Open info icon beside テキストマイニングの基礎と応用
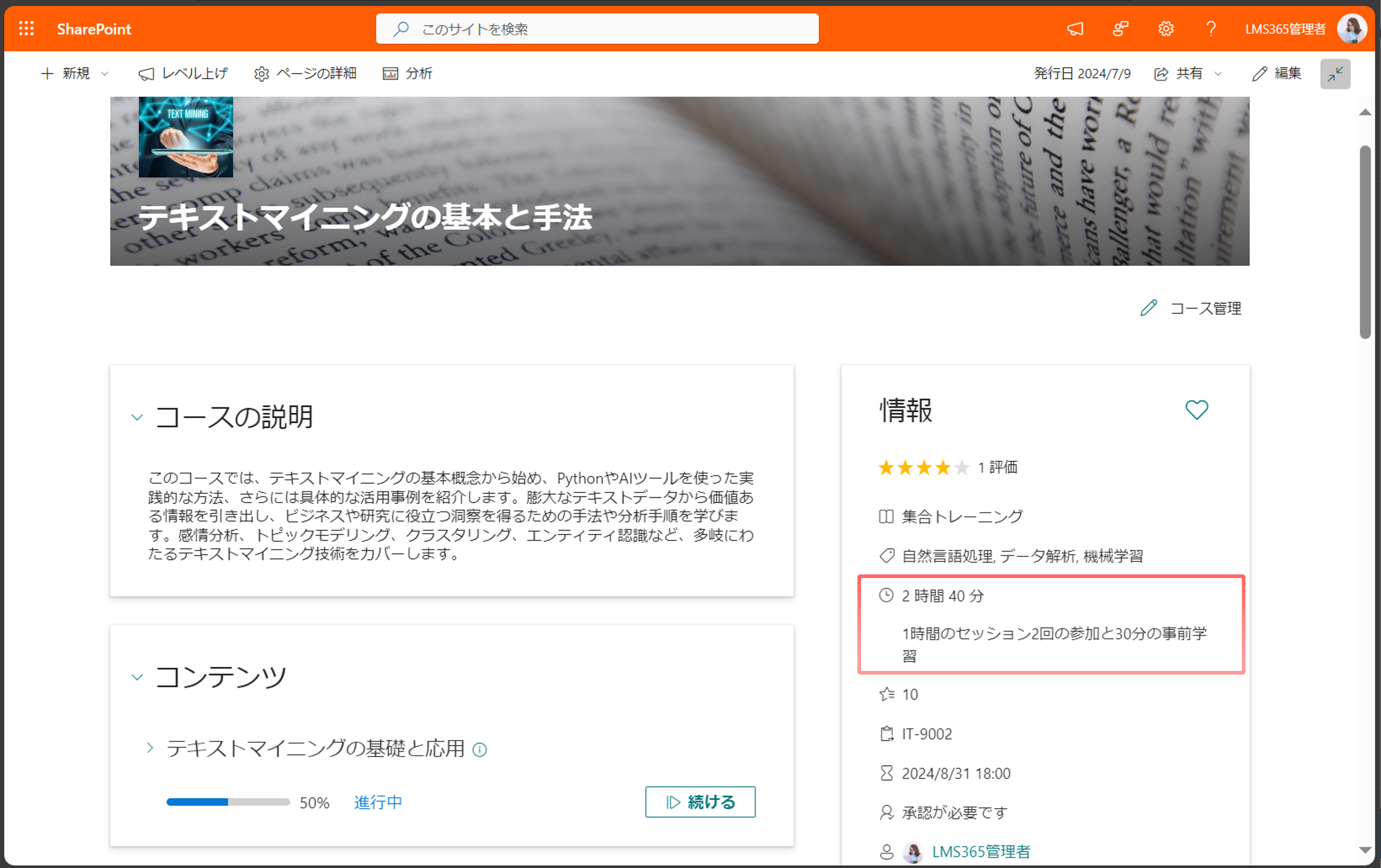 480,749
